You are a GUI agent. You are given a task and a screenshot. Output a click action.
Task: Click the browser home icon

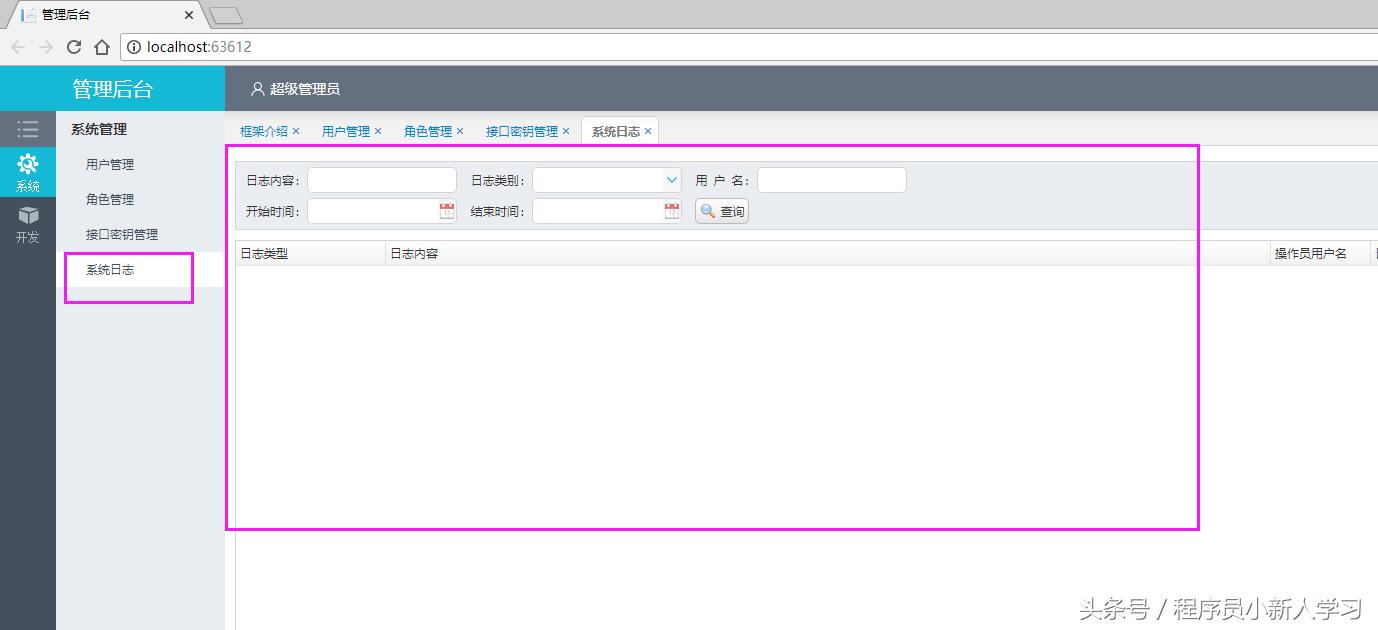tap(102, 46)
